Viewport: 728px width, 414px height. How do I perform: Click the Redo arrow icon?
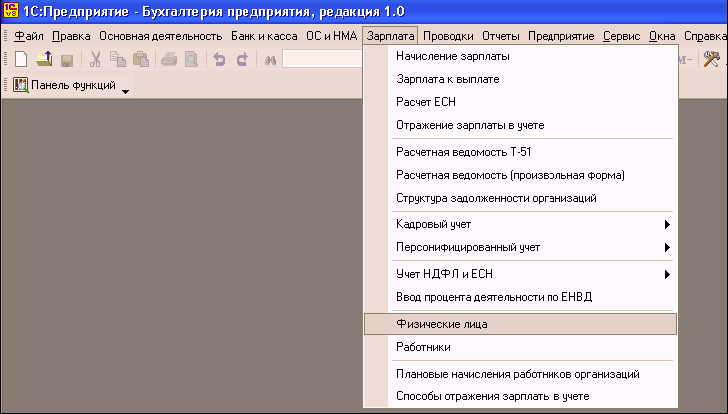(241, 60)
